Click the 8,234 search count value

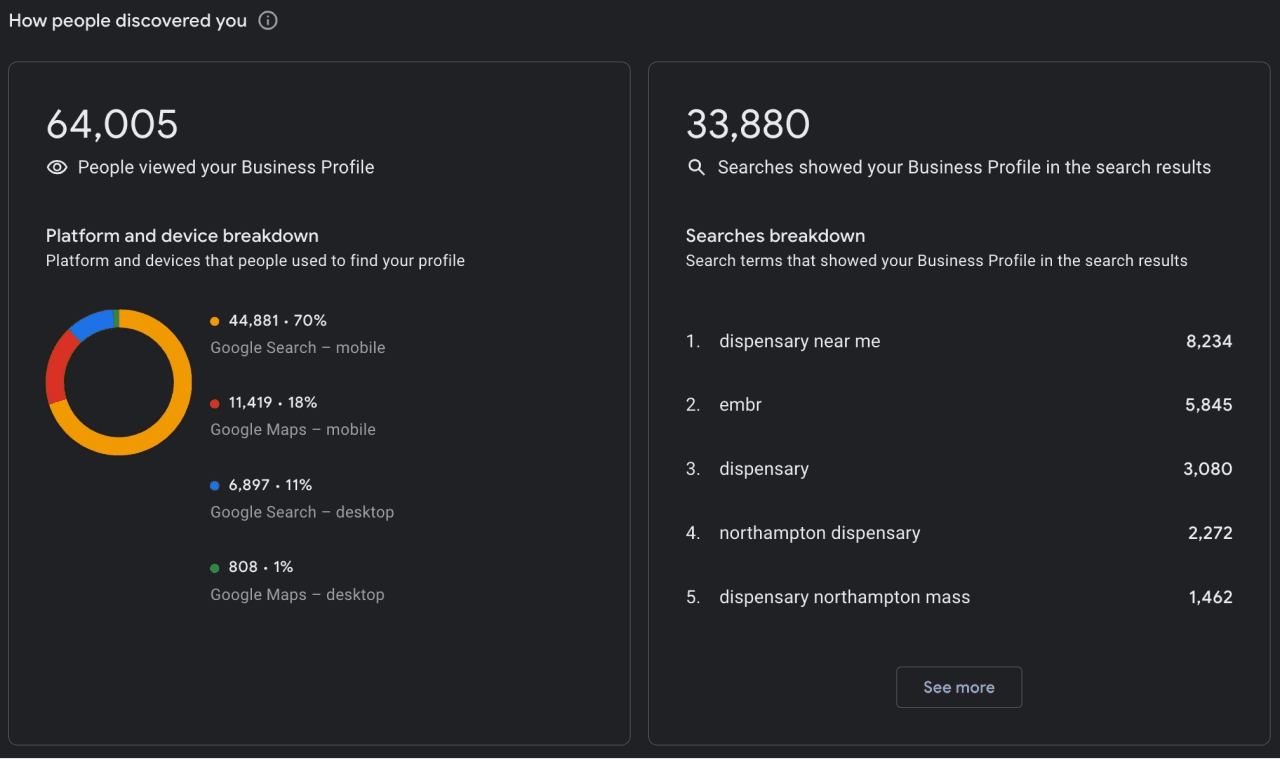click(1209, 341)
